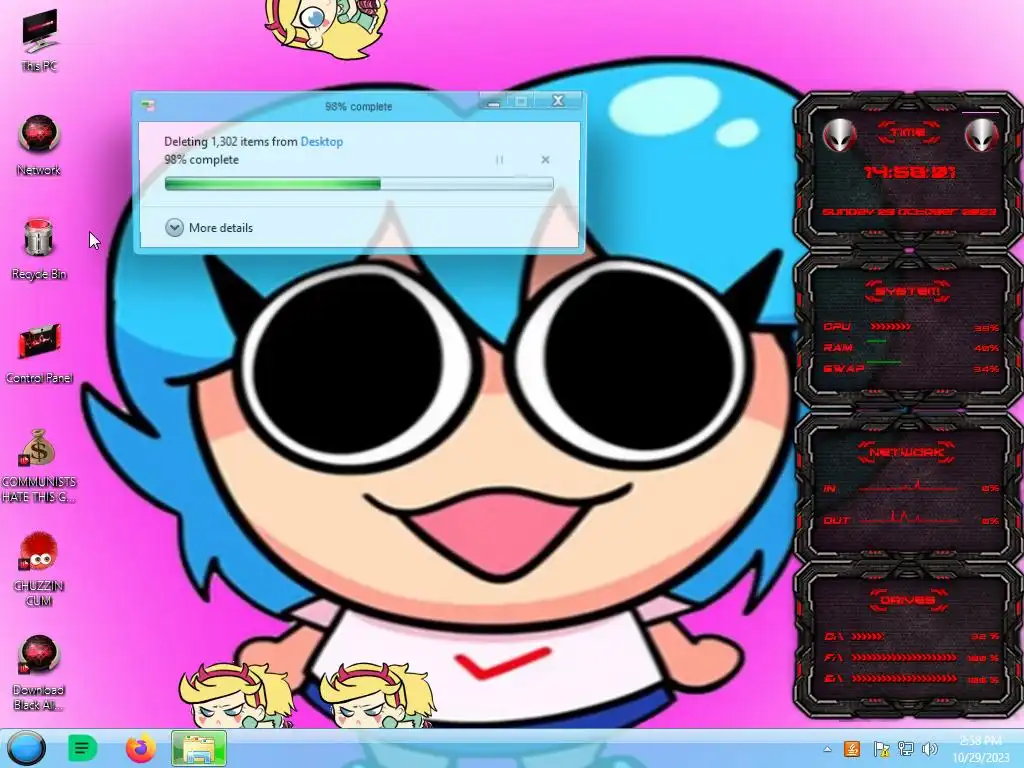Select the COMMUNISTS HATE THIS shortcut
Image resolution: width=1024 pixels, height=768 pixels.
pyautogui.click(x=39, y=465)
